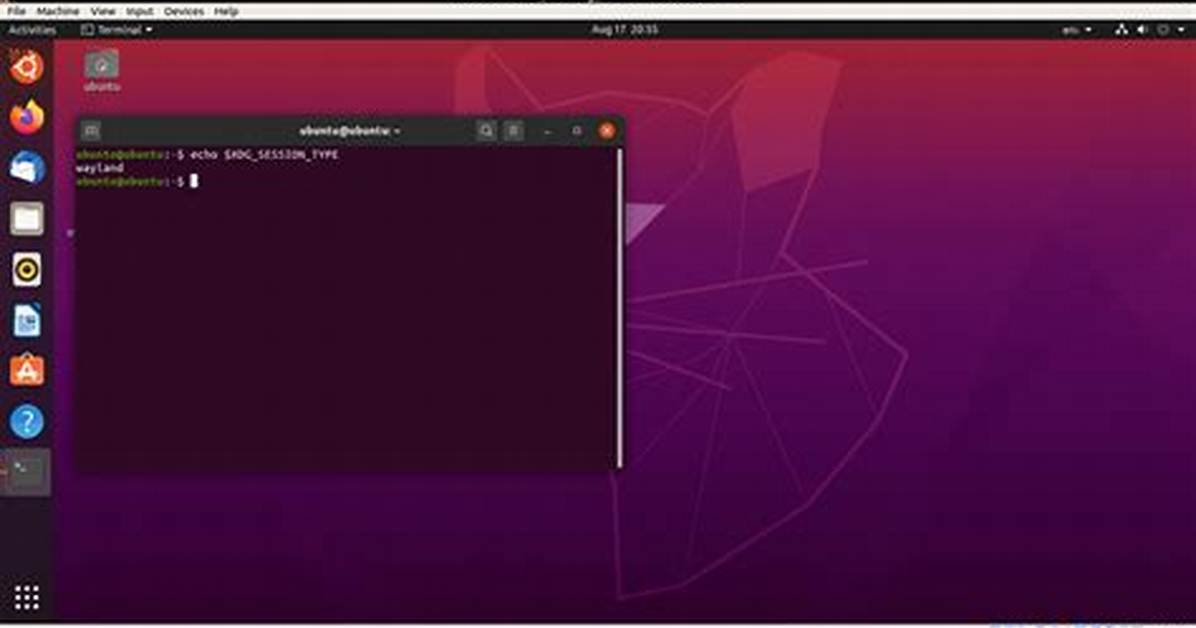Screen dimensions: 1196x628
Task: Close the terminal window
Action: tap(607, 131)
